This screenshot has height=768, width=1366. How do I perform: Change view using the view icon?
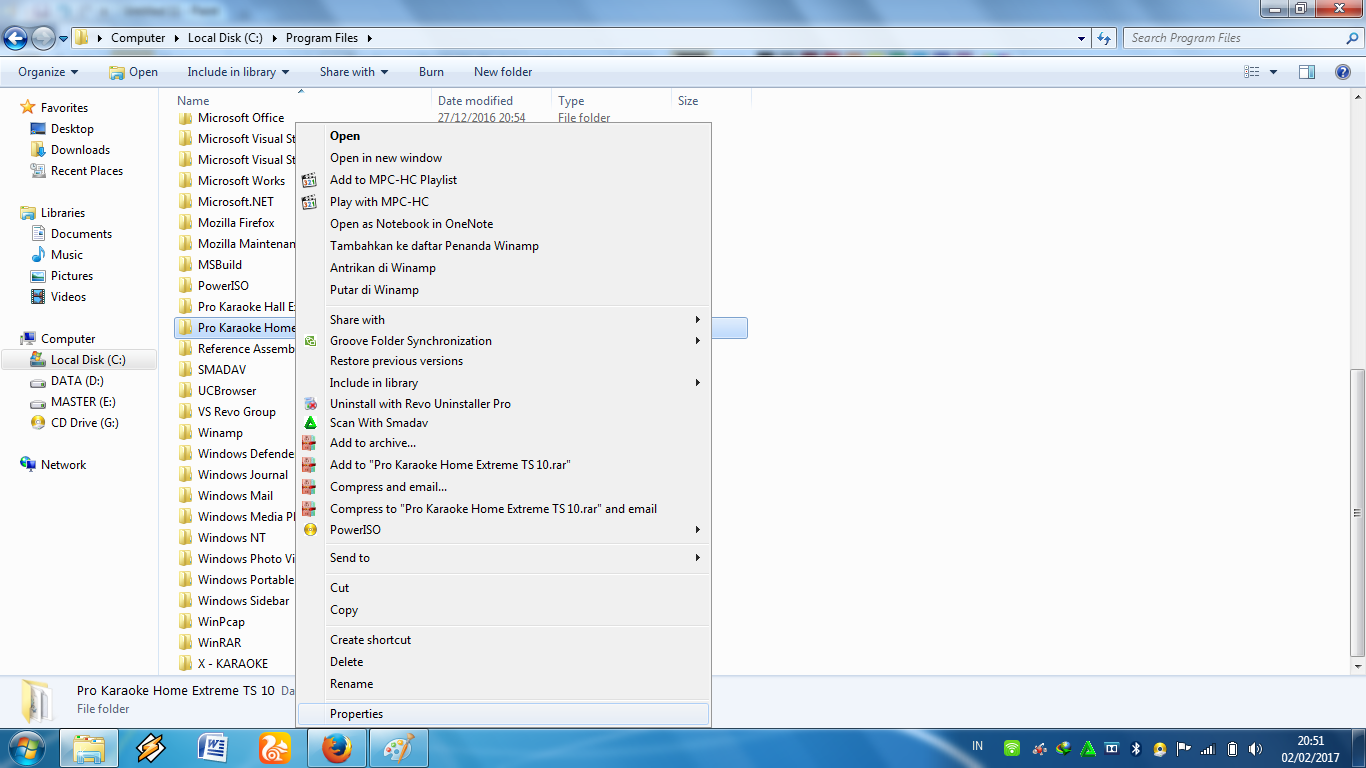[1251, 72]
